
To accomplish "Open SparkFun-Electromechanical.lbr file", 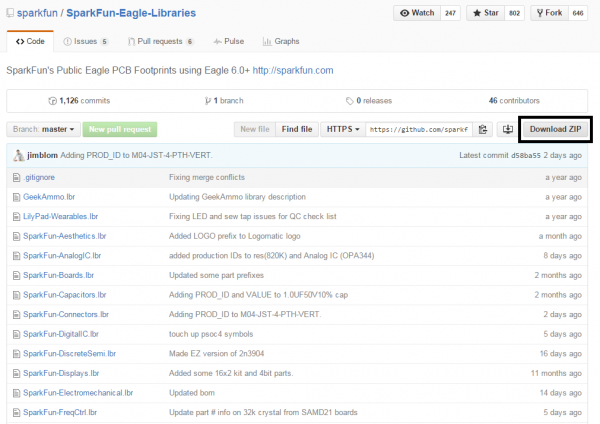I will 78,393.
